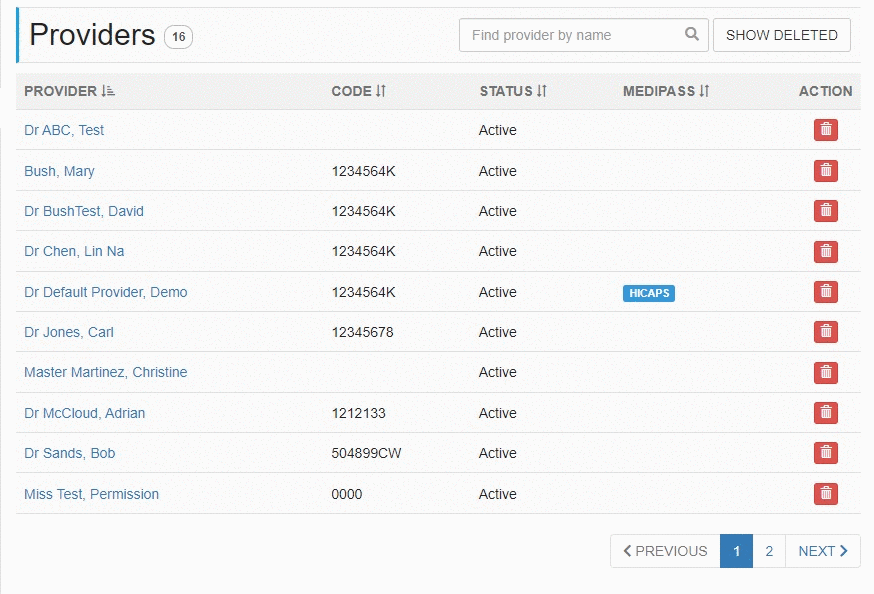Go to page 2
This screenshot has height=594, width=874.
pyautogui.click(x=769, y=551)
